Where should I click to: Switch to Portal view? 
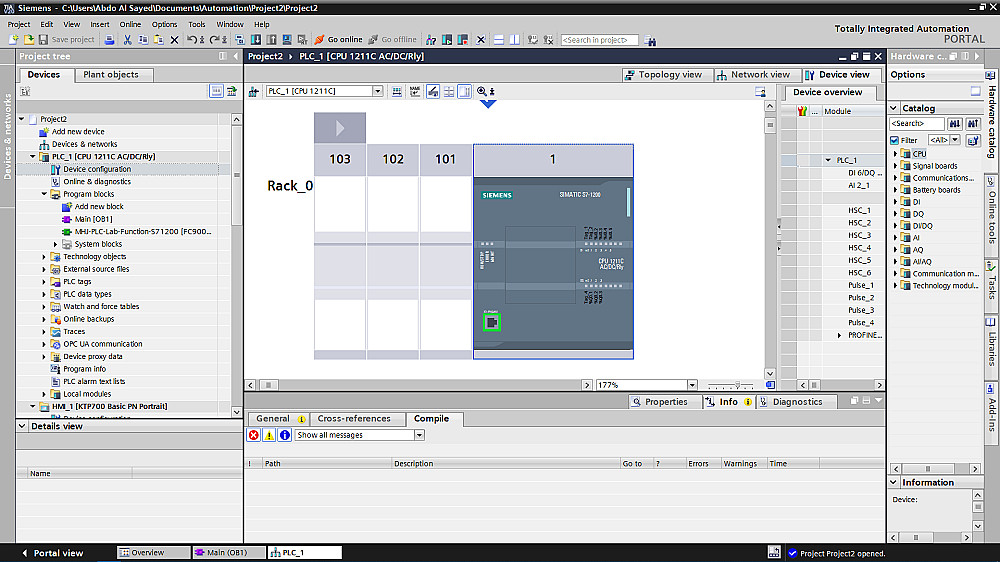tap(53, 553)
